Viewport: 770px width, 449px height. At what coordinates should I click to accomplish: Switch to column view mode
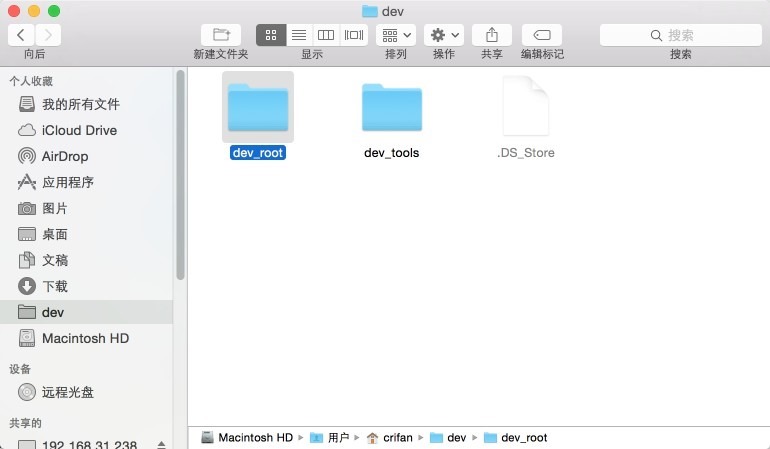click(x=326, y=35)
